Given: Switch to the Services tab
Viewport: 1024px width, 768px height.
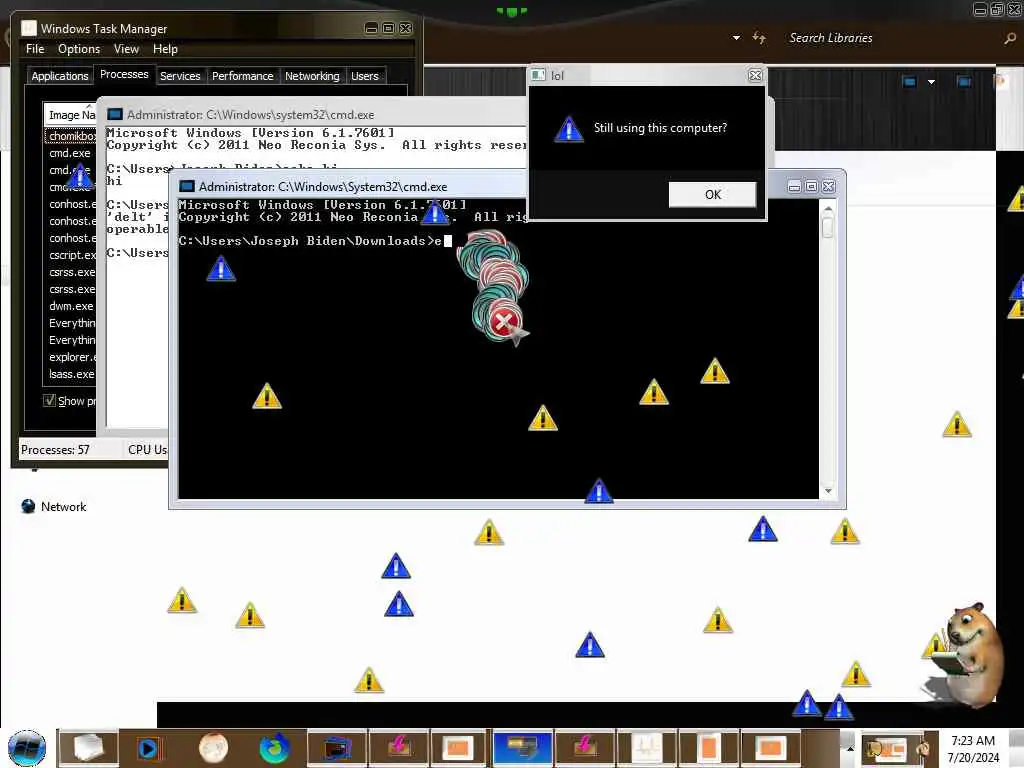Looking at the screenshot, I should click(180, 76).
